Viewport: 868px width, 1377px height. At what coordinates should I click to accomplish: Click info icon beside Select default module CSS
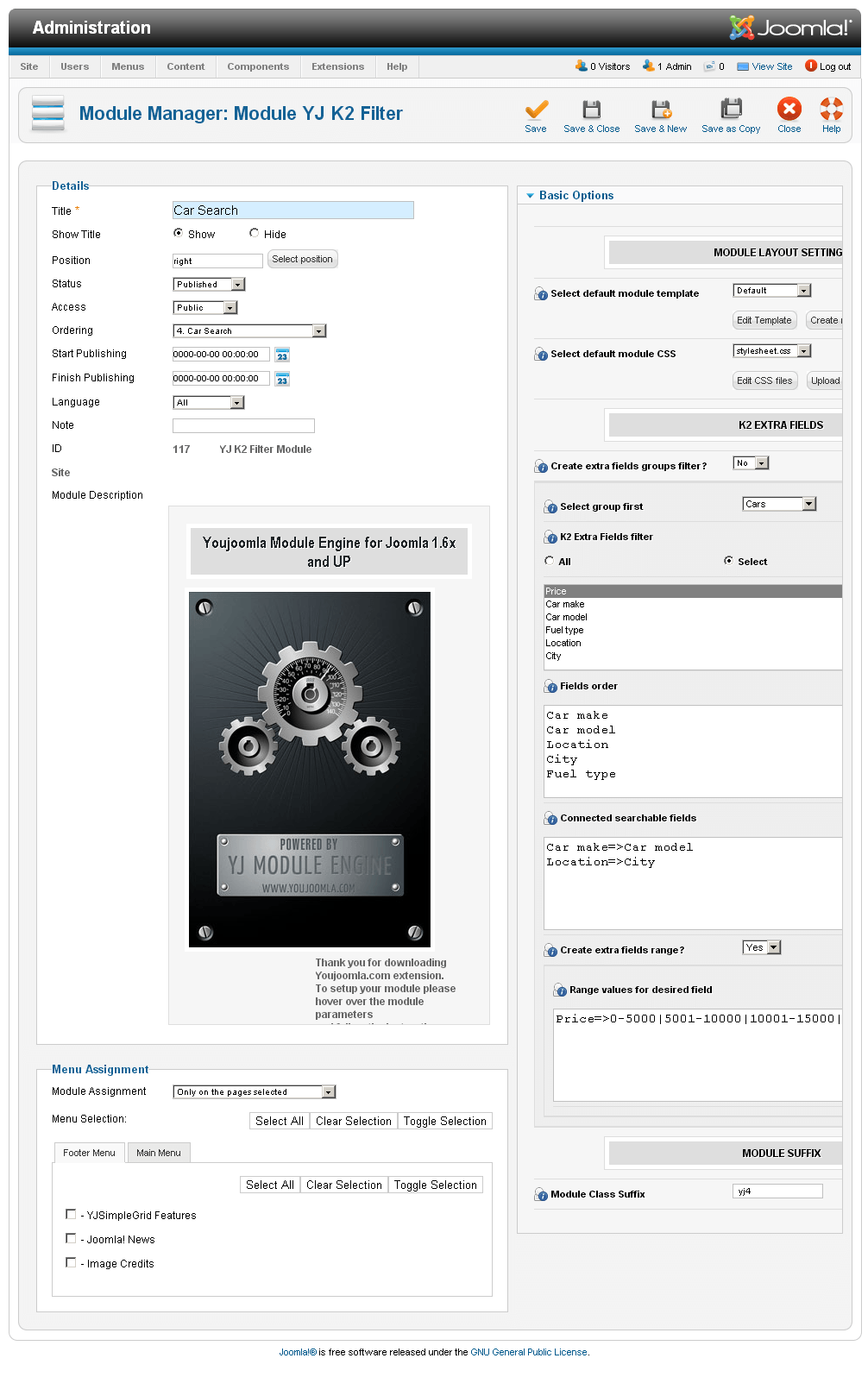click(x=541, y=355)
